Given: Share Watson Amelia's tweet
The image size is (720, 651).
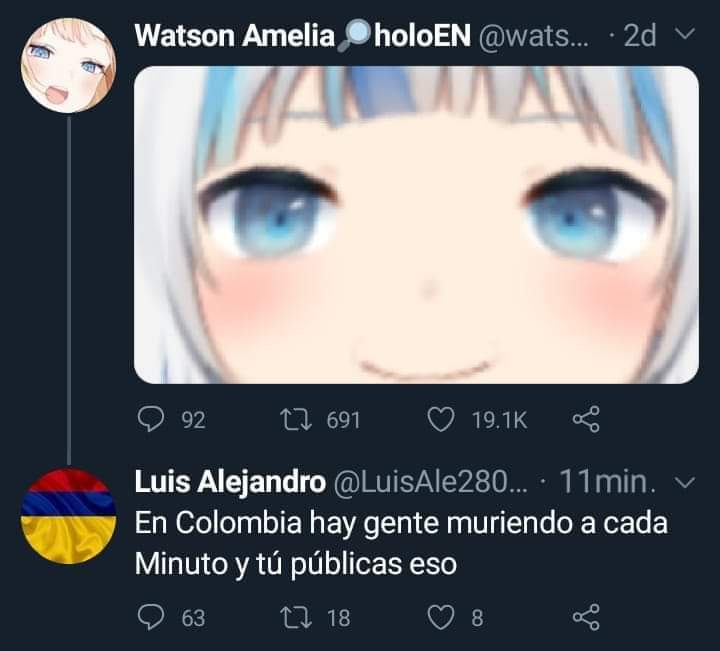Looking at the screenshot, I should (x=586, y=419).
